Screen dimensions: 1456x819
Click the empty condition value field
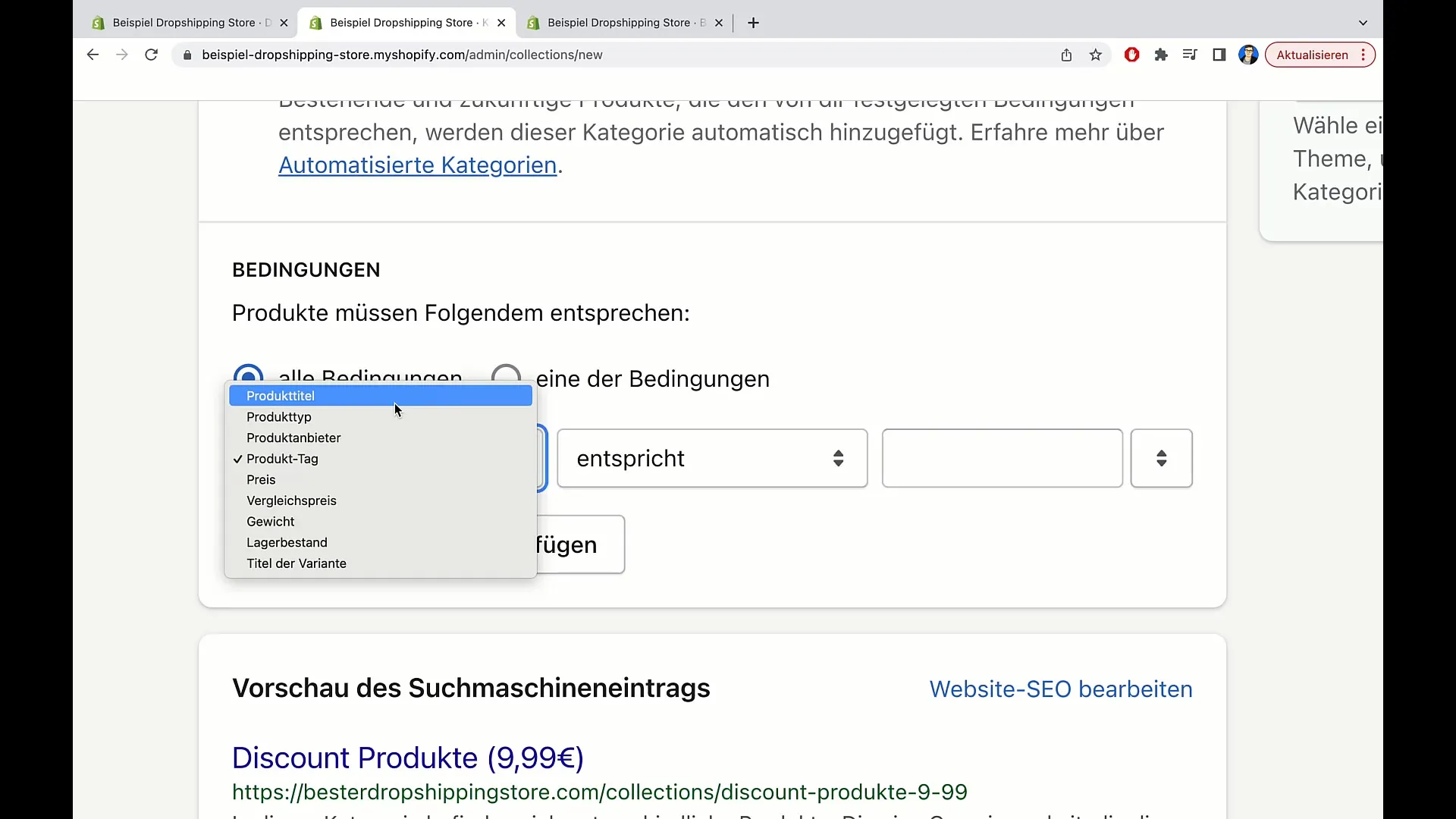tap(1002, 458)
